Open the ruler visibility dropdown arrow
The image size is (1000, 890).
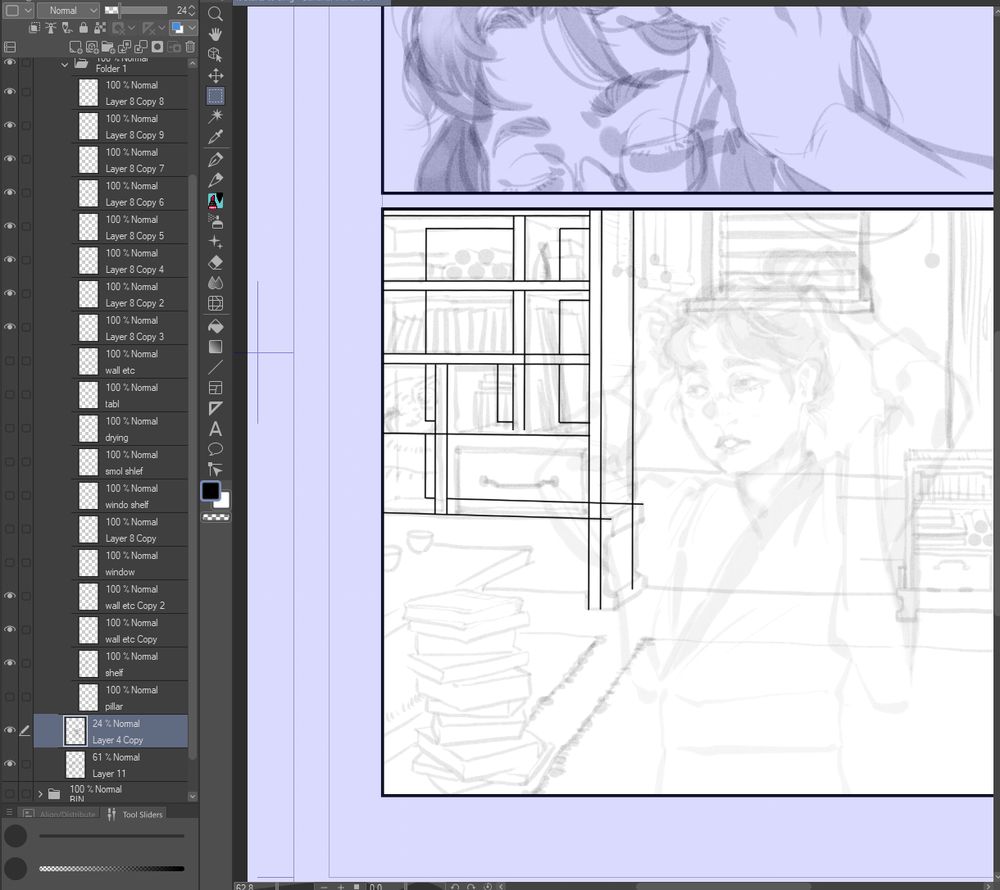[163, 28]
